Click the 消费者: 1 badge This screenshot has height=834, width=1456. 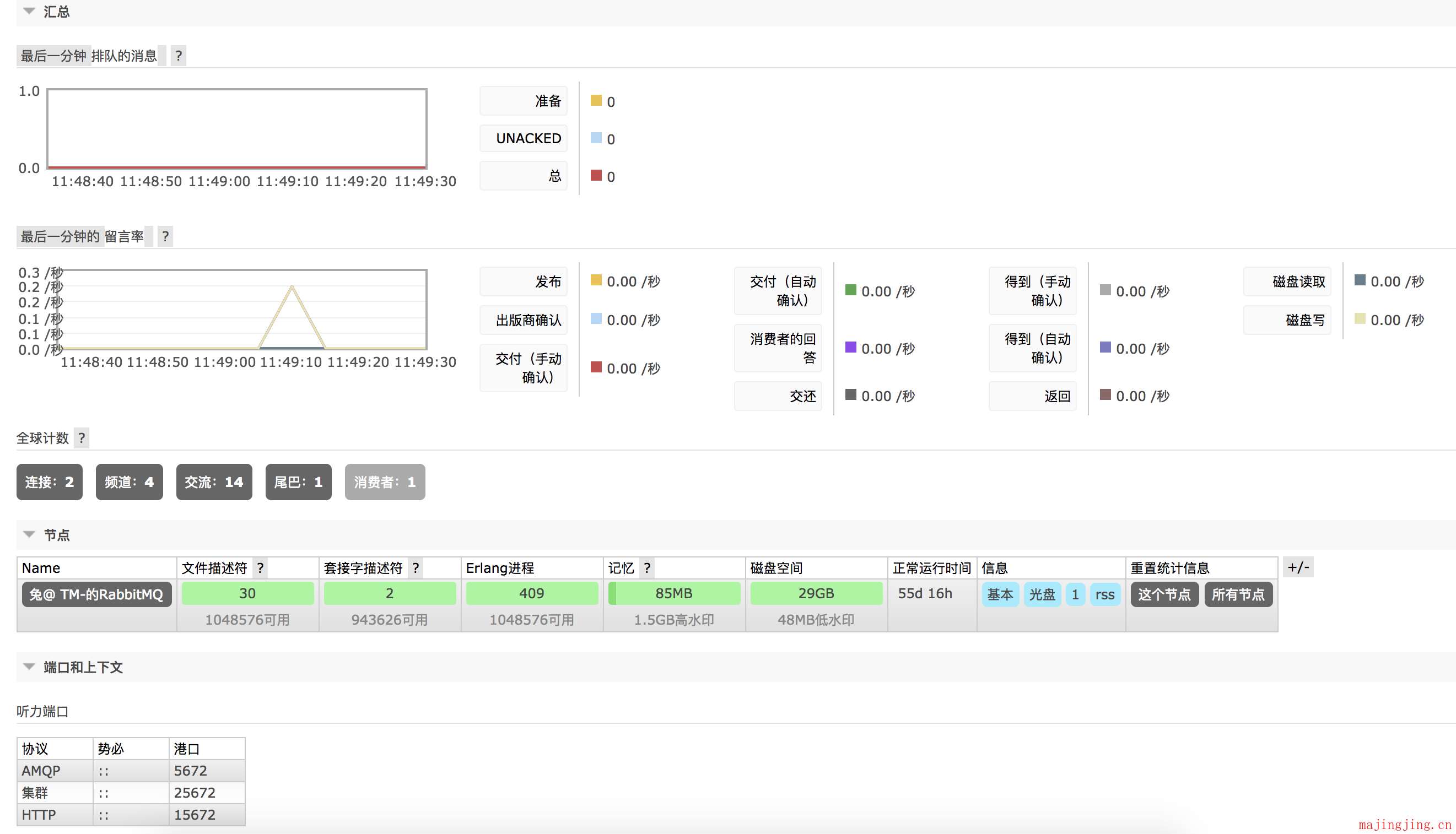click(385, 483)
